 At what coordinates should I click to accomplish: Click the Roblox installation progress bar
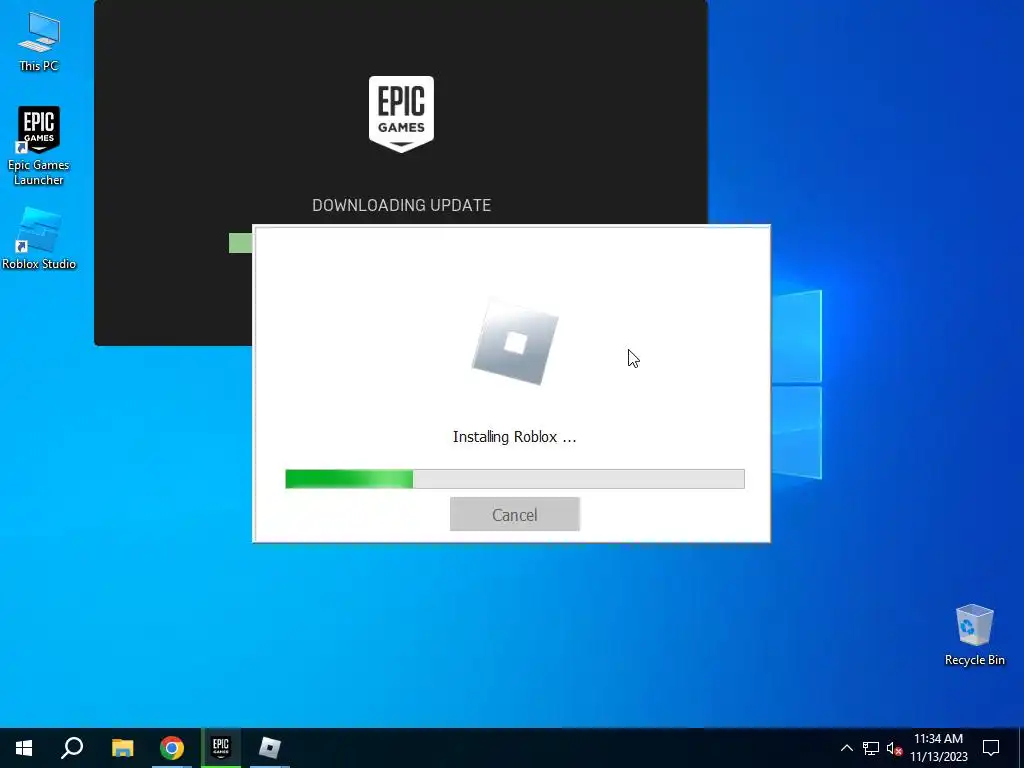pos(515,479)
